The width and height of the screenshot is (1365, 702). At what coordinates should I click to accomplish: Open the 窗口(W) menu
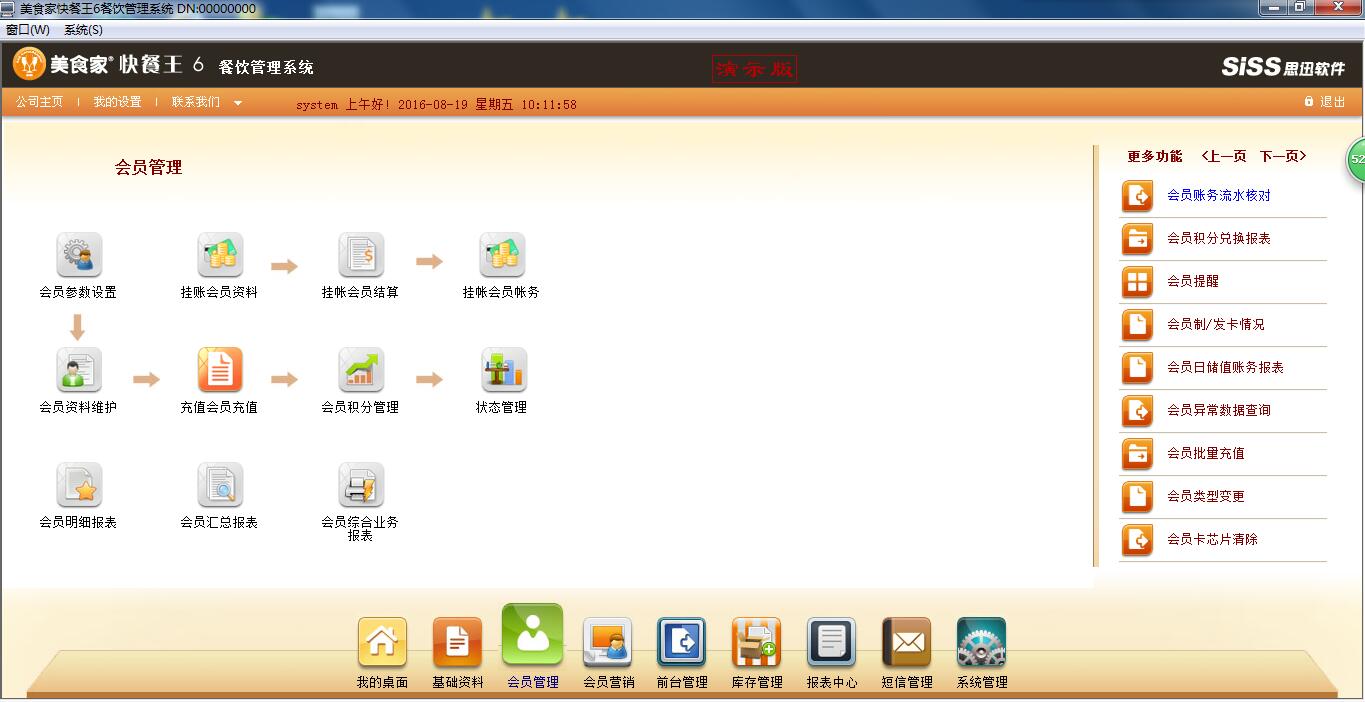[27, 30]
